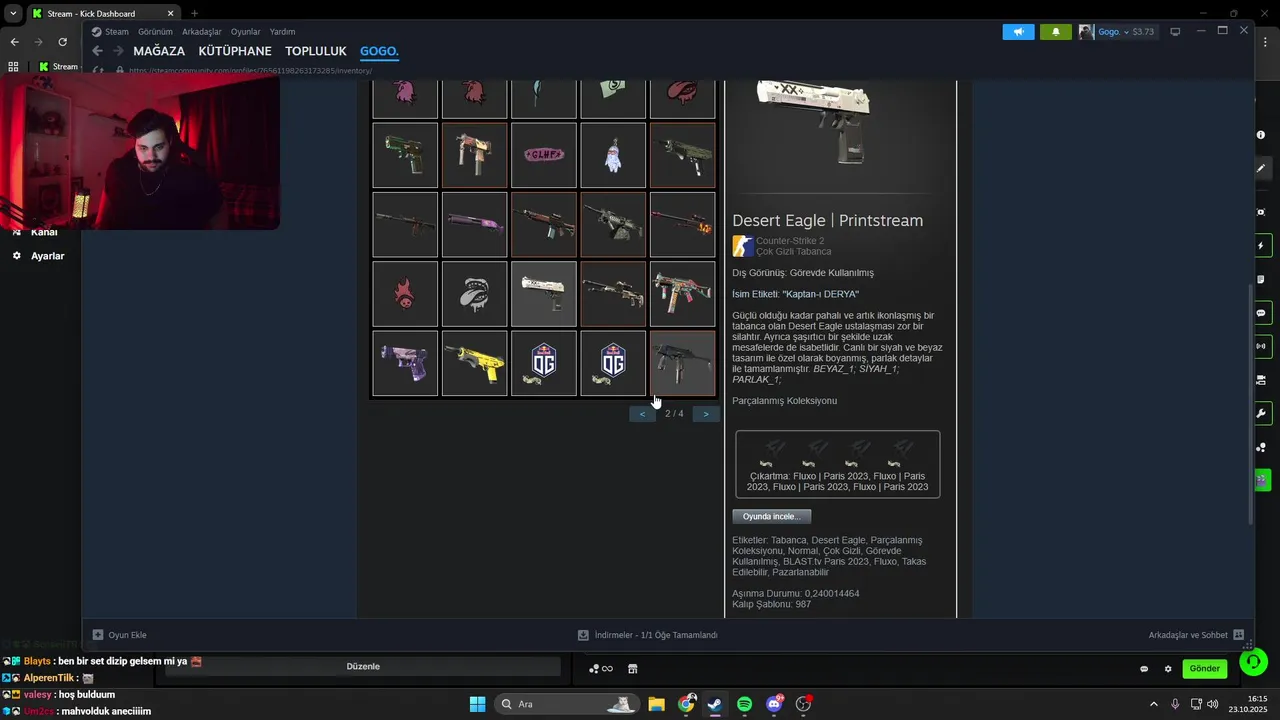The width and height of the screenshot is (1280, 720).
Task: Click Oyun Ekle at bottom left
Action: (x=120, y=635)
